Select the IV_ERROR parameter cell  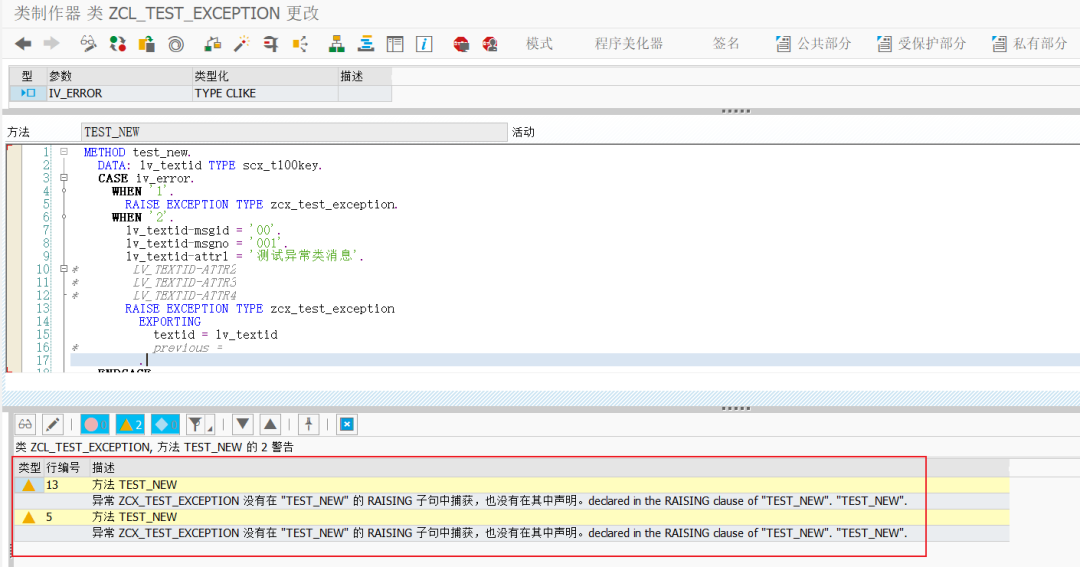(x=118, y=93)
